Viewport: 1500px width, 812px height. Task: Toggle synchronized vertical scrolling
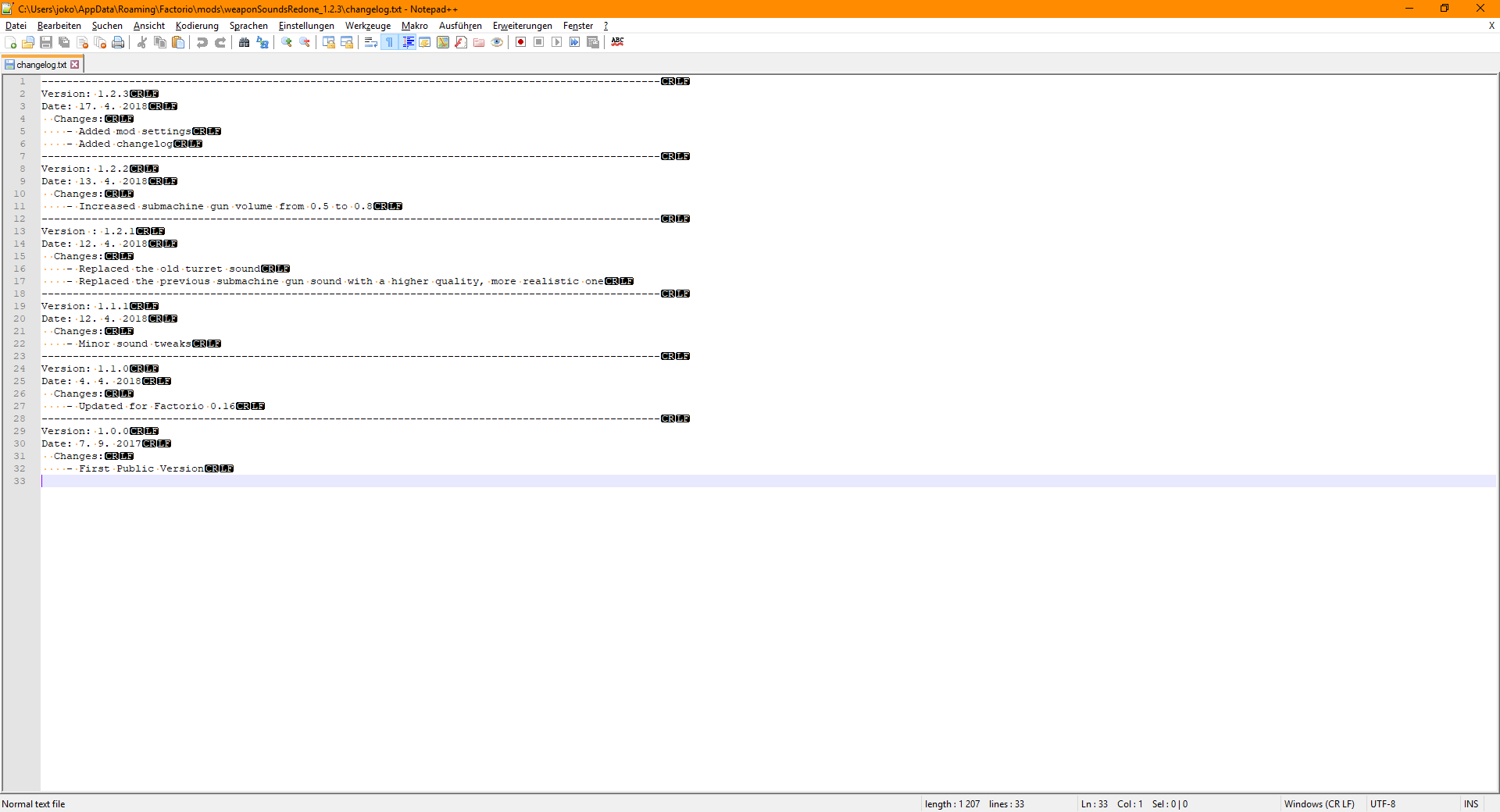point(329,42)
